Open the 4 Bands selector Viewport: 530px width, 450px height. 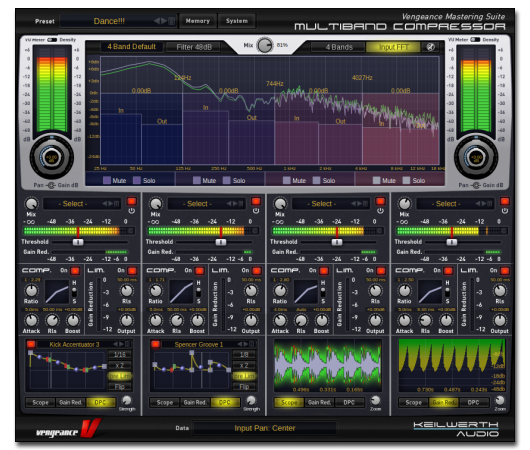(x=339, y=47)
